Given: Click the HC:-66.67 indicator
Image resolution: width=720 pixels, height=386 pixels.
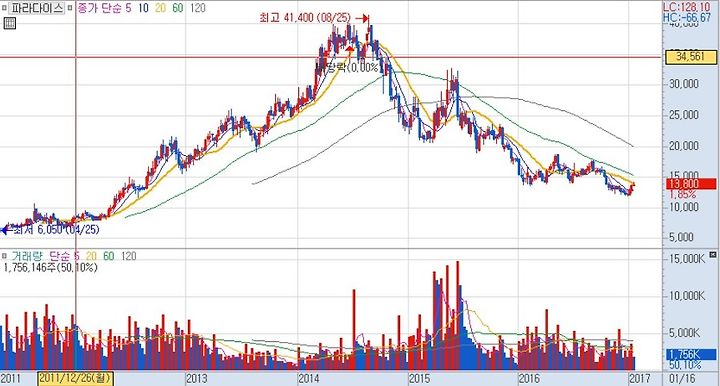Looking at the screenshot, I should [687, 17].
